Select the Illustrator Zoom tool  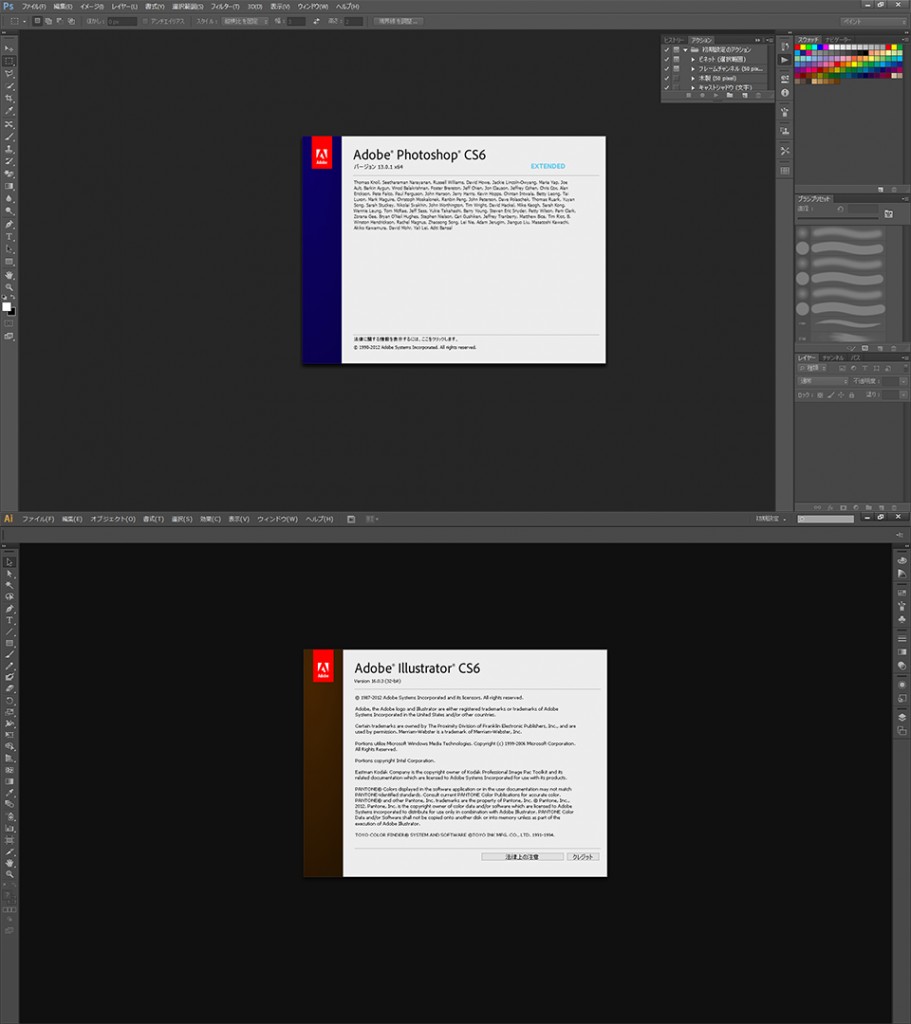[9, 874]
